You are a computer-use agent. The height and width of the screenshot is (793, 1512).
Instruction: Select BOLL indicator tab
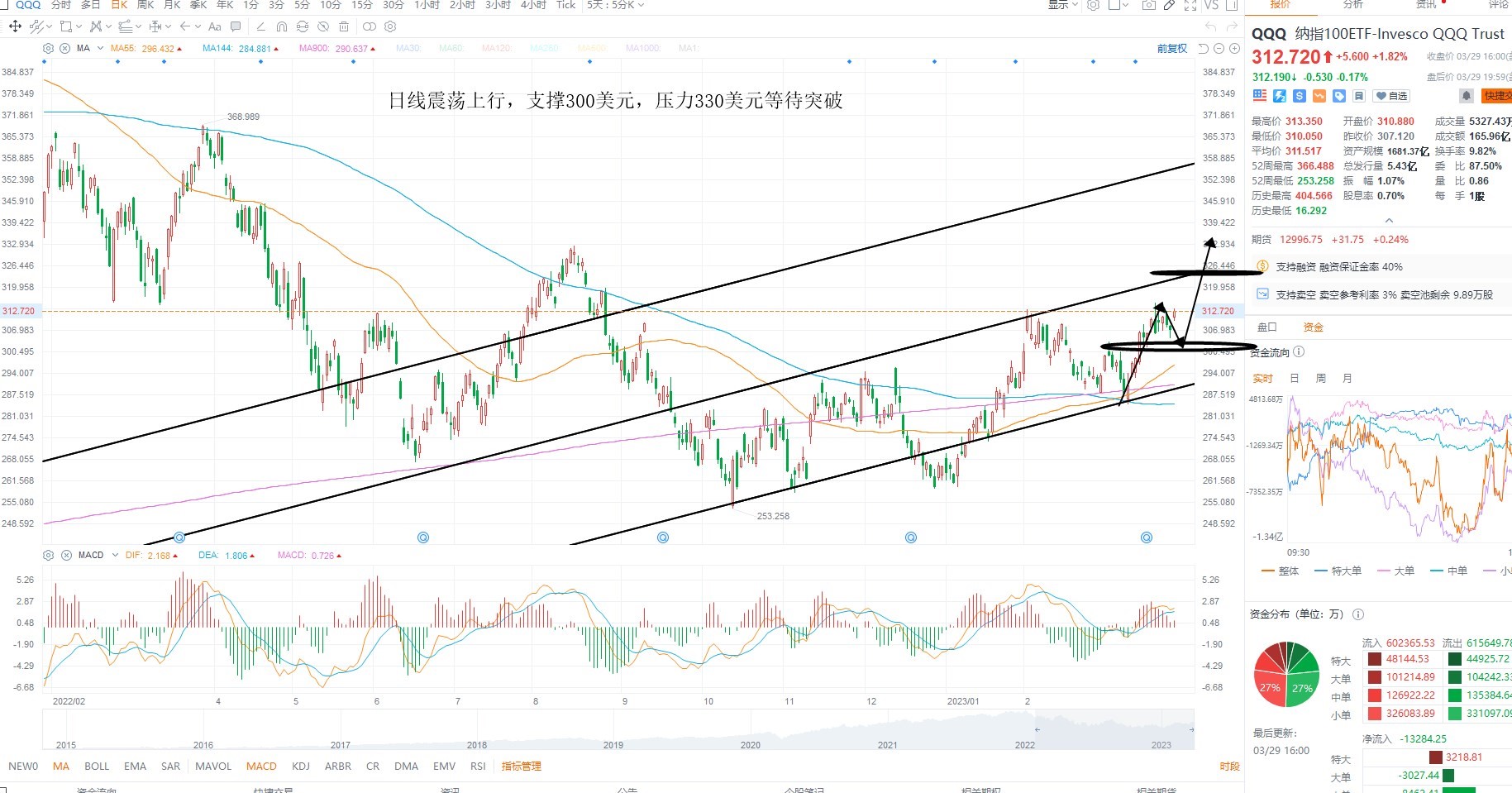click(97, 766)
